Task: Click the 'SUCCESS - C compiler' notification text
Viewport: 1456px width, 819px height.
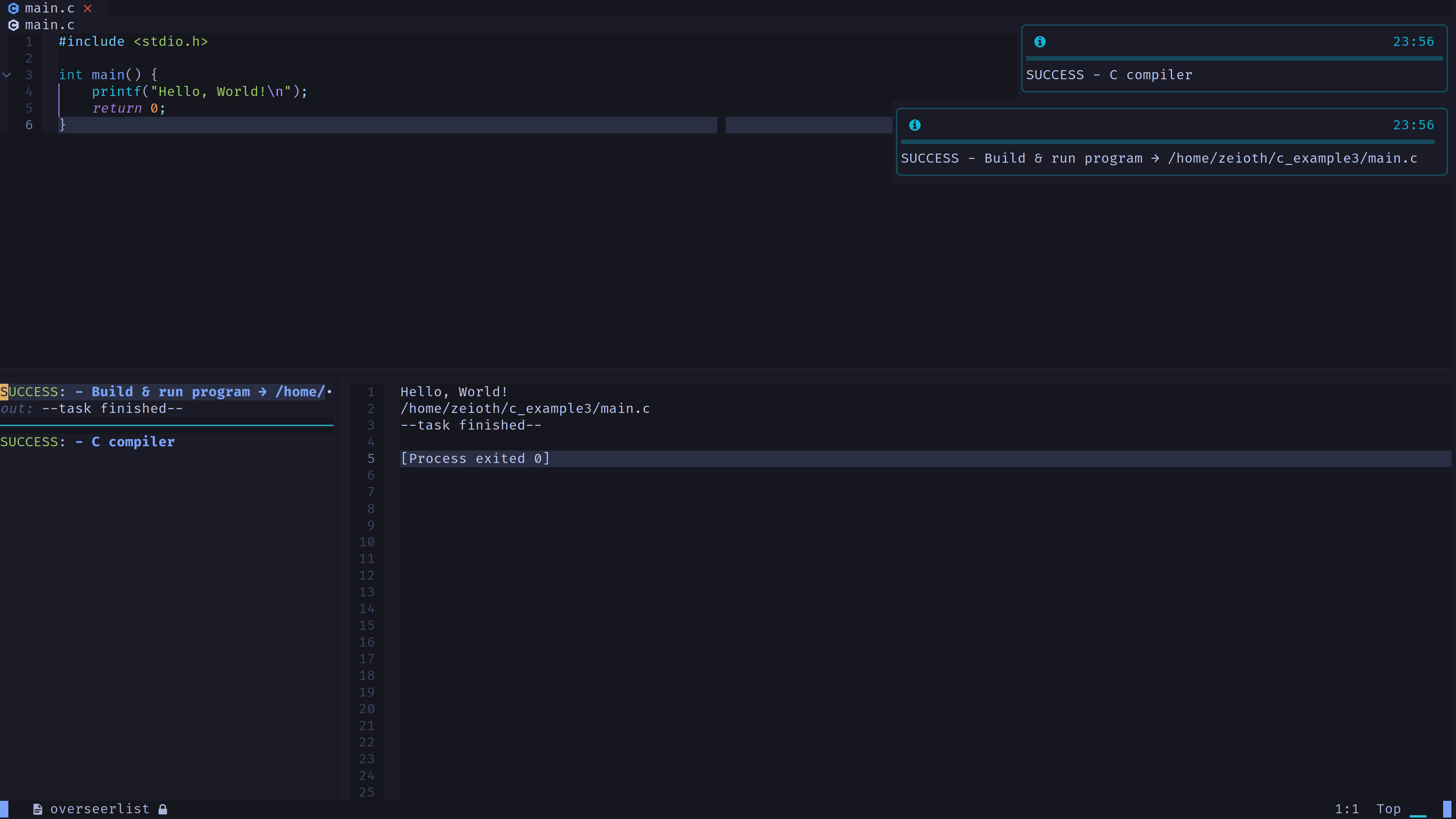Action: point(1109,75)
